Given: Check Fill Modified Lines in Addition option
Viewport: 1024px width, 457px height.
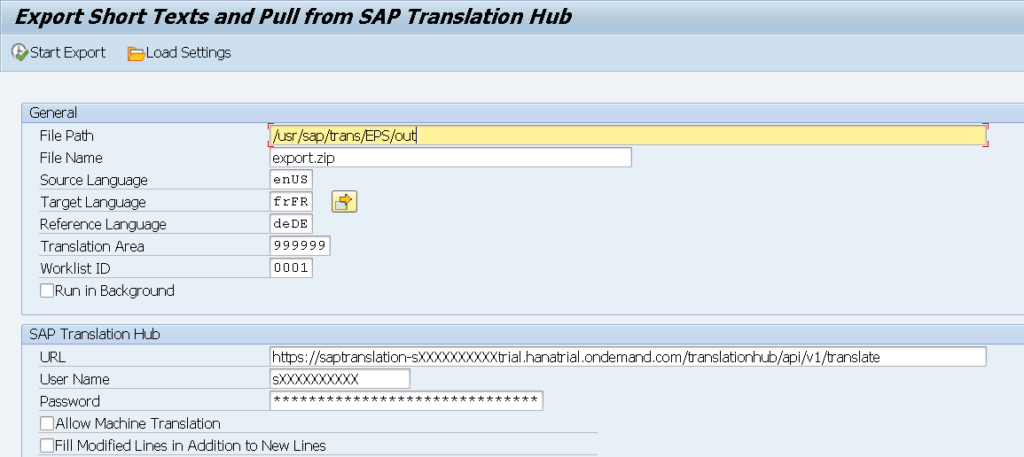Looking at the screenshot, I should click(47, 446).
